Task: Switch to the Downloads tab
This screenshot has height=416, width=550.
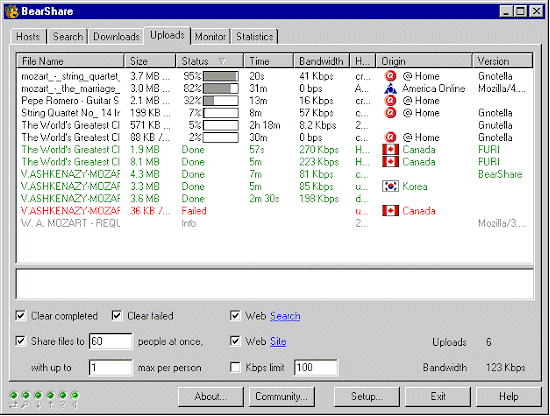Action: click(x=116, y=36)
